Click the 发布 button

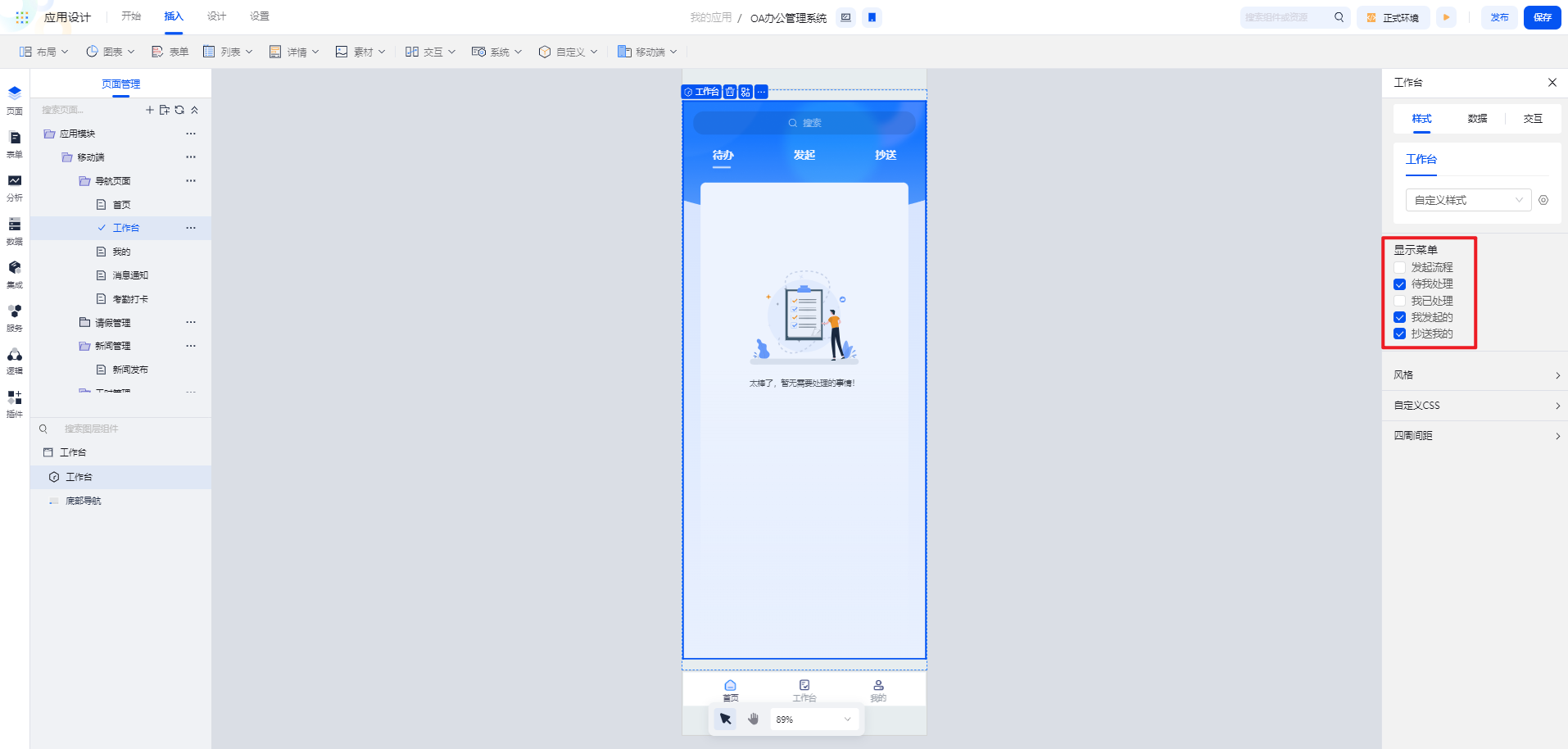1500,17
